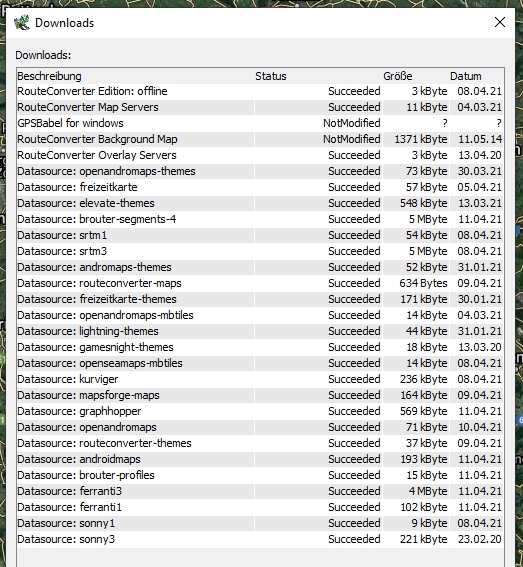Image resolution: width=523 pixels, height=567 pixels.
Task: Select Datasource: brouter-profiles row
Action: coord(260,476)
